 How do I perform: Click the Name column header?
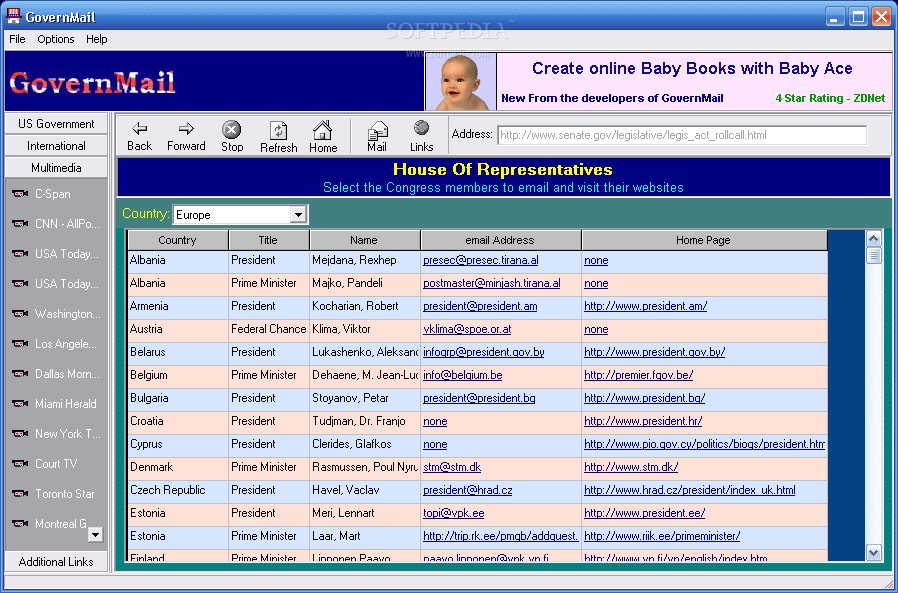pos(364,240)
